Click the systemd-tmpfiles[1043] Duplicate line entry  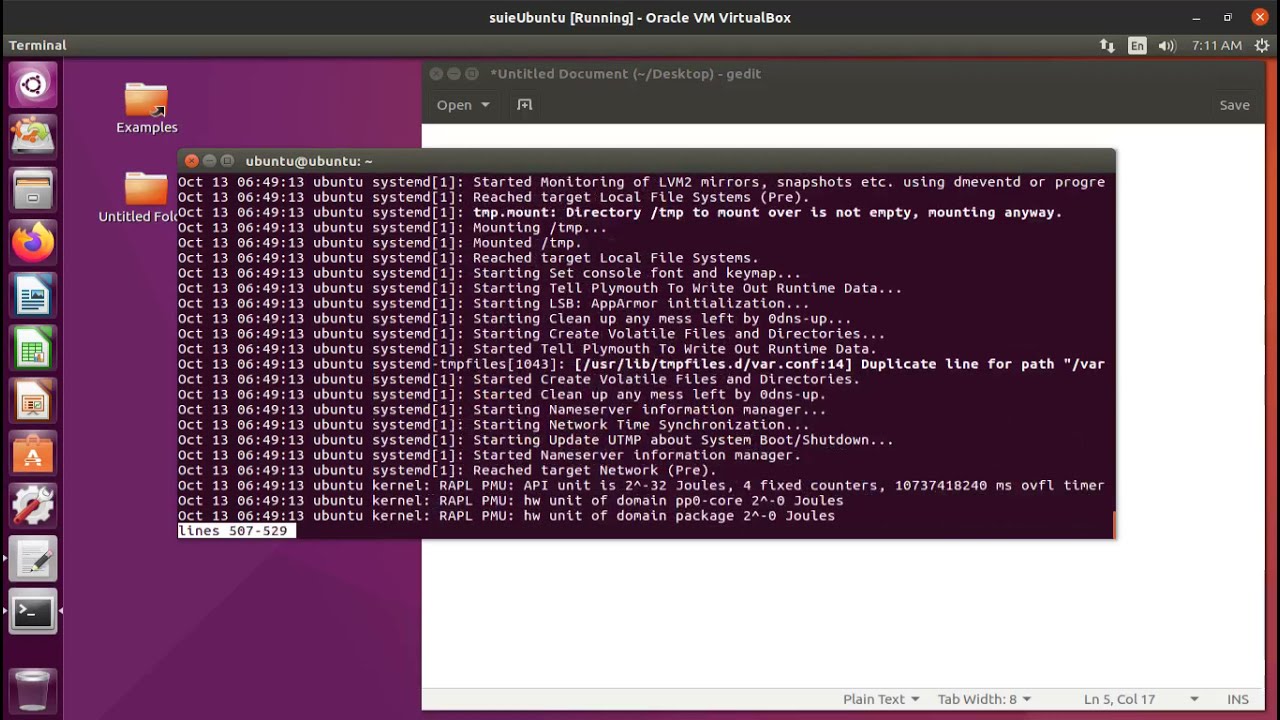(x=641, y=364)
